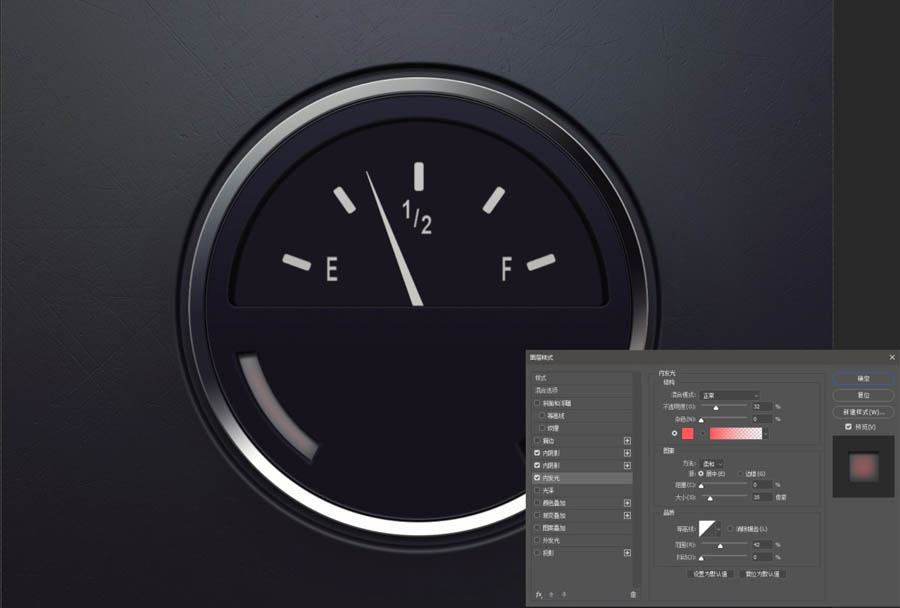Click the plus icon beside 渐变叠加
The image size is (900, 608).
[627, 516]
